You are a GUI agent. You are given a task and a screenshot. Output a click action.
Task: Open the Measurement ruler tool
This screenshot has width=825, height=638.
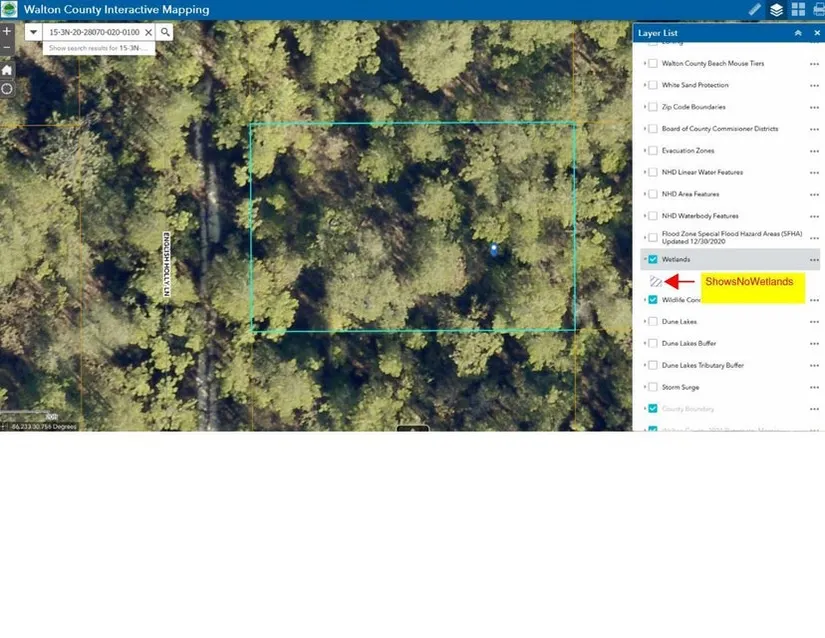tap(755, 10)
